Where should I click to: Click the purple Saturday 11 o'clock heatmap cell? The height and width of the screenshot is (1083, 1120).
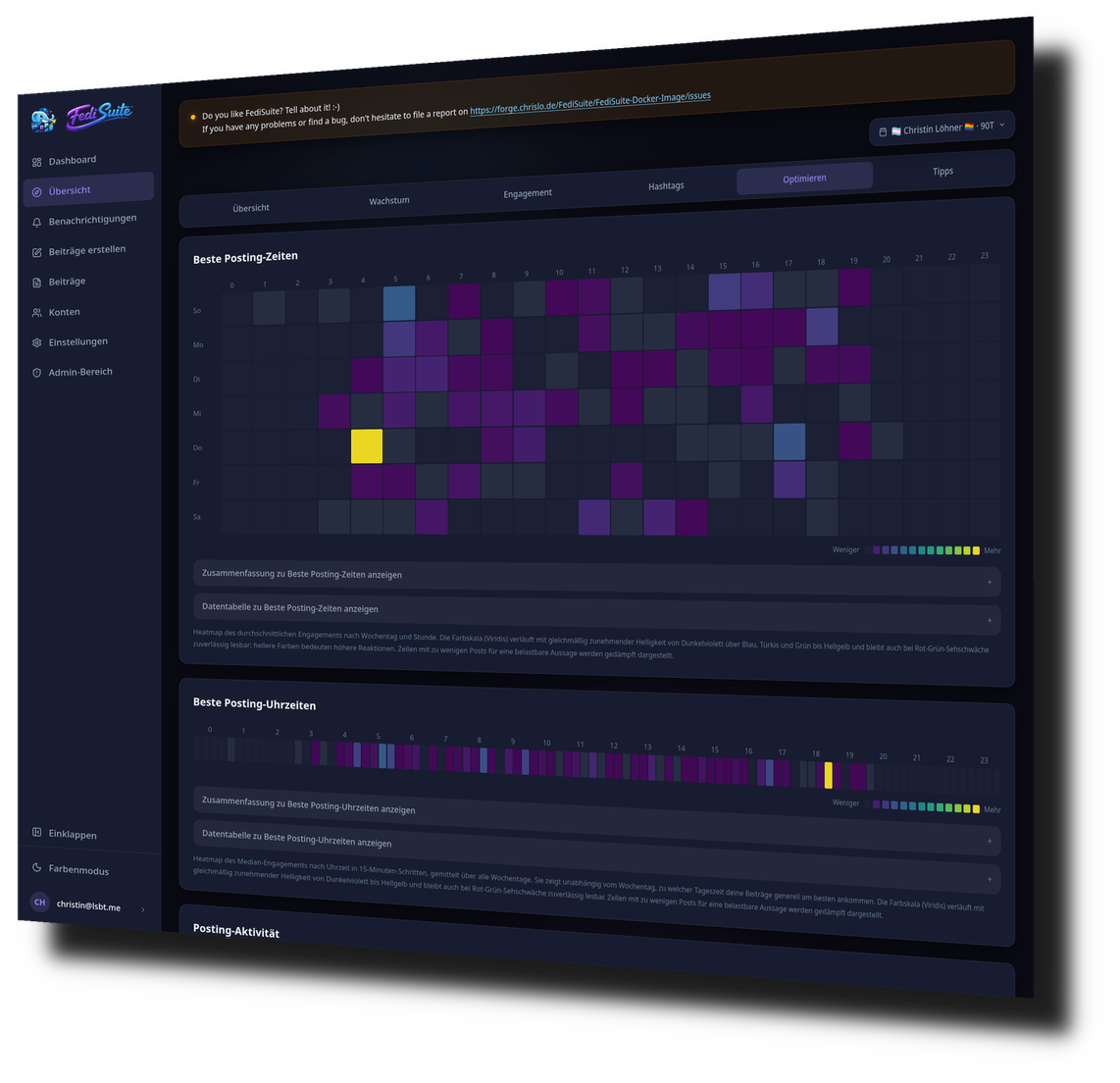pyautogui.click(x=594, y=517)
